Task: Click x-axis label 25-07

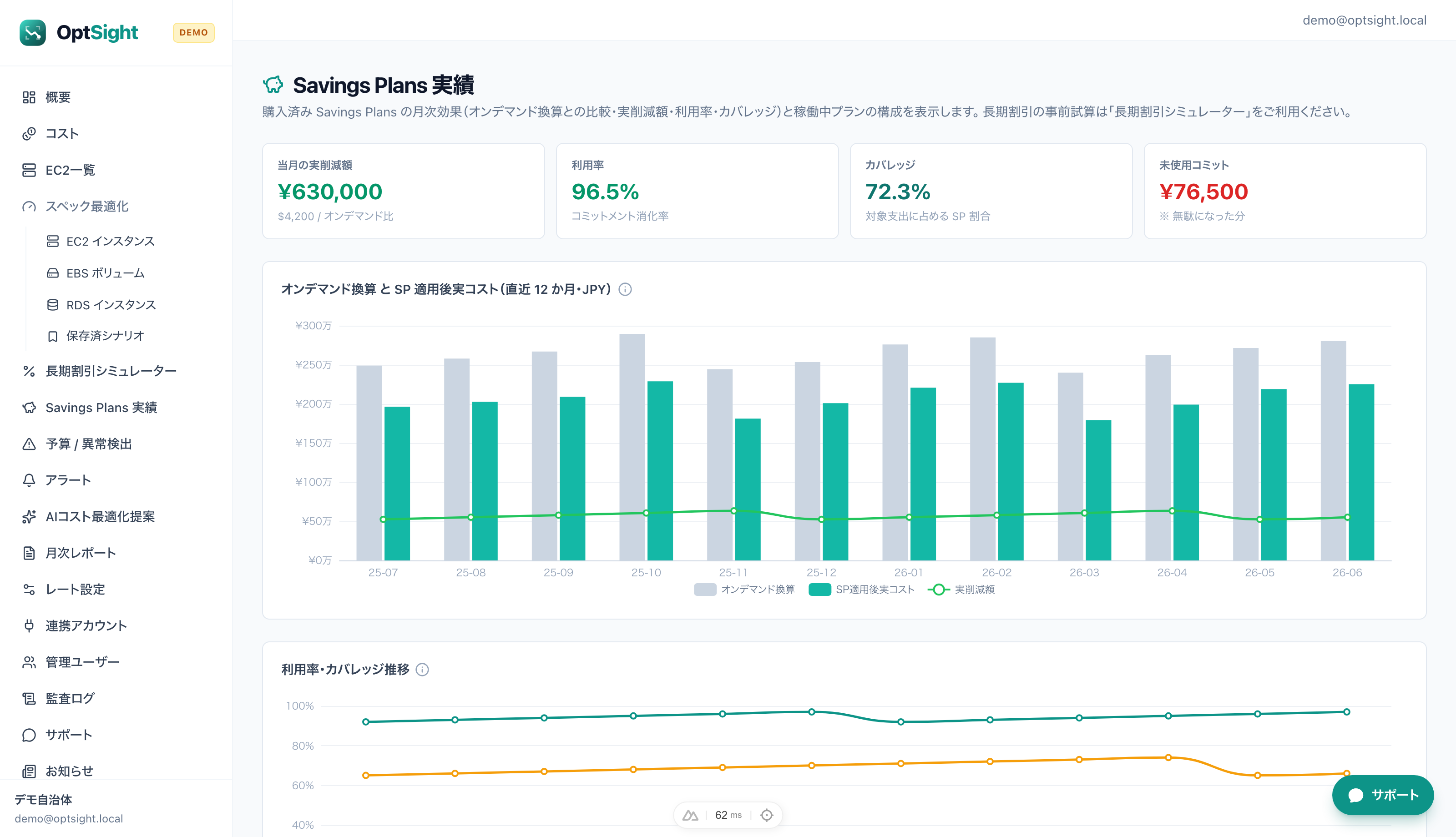Action: click(383, 573)
